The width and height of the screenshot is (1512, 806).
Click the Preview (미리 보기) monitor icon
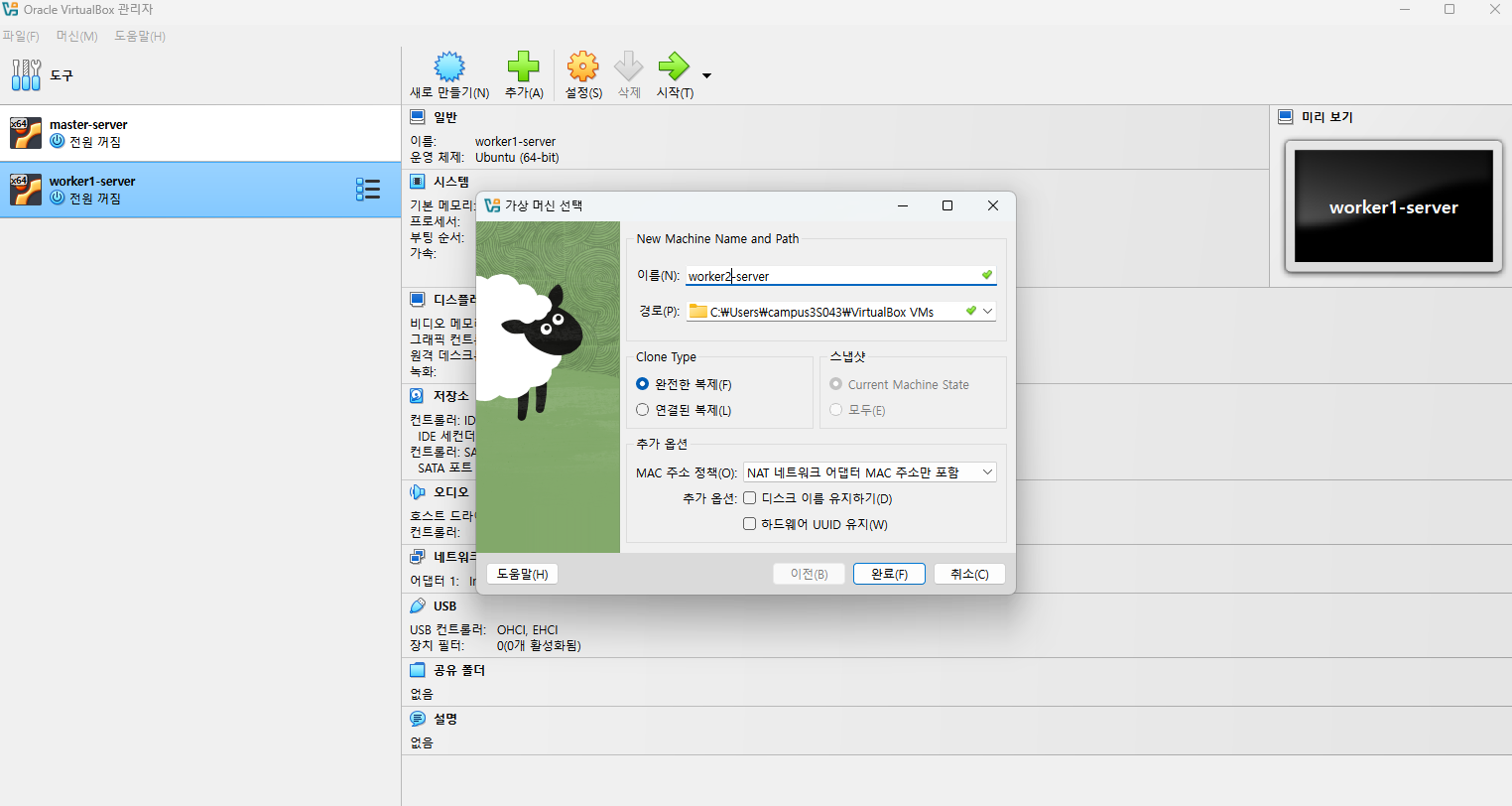tap(1286, 117)
